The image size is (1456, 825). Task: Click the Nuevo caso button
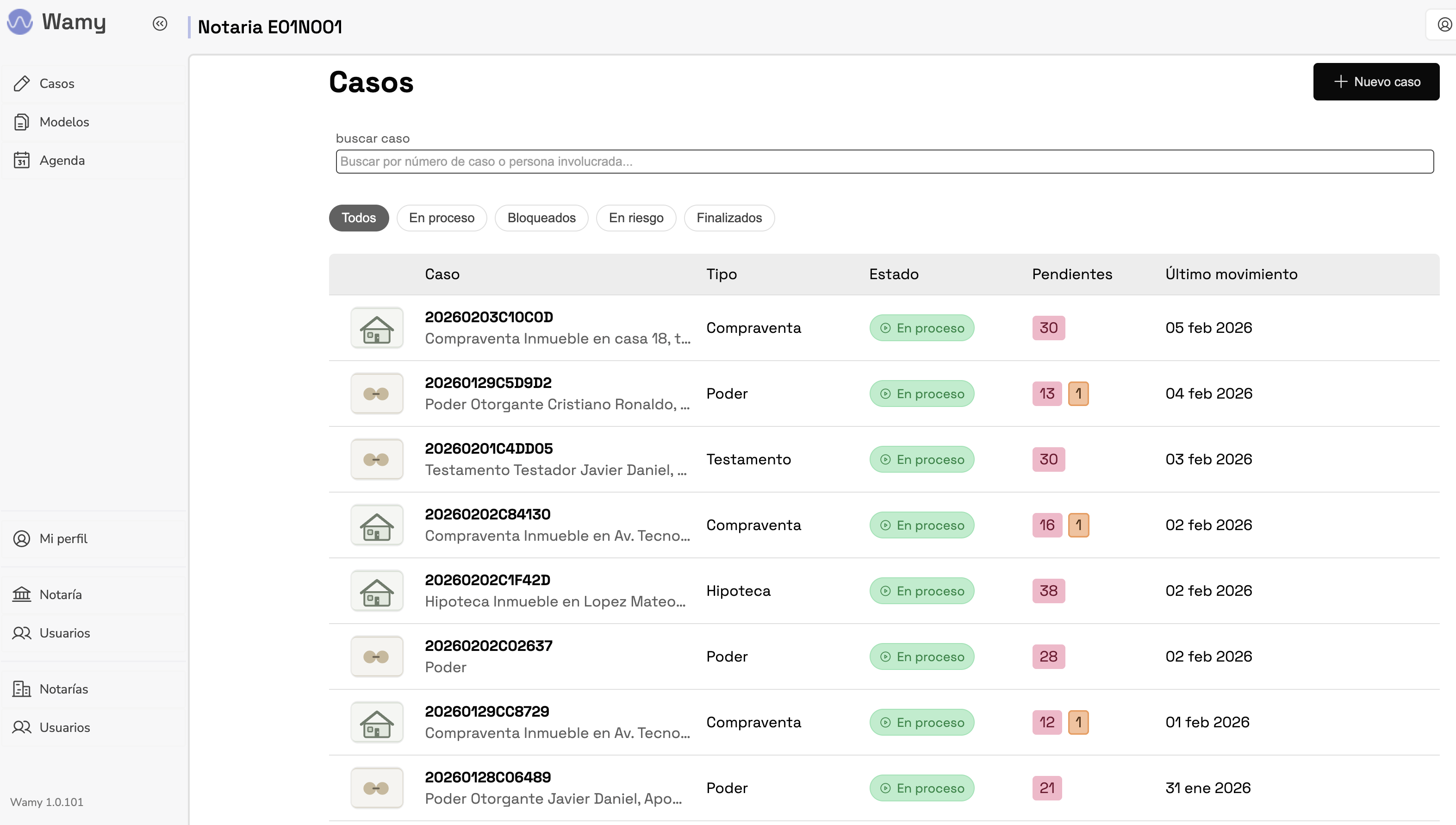click(1375, 81)
